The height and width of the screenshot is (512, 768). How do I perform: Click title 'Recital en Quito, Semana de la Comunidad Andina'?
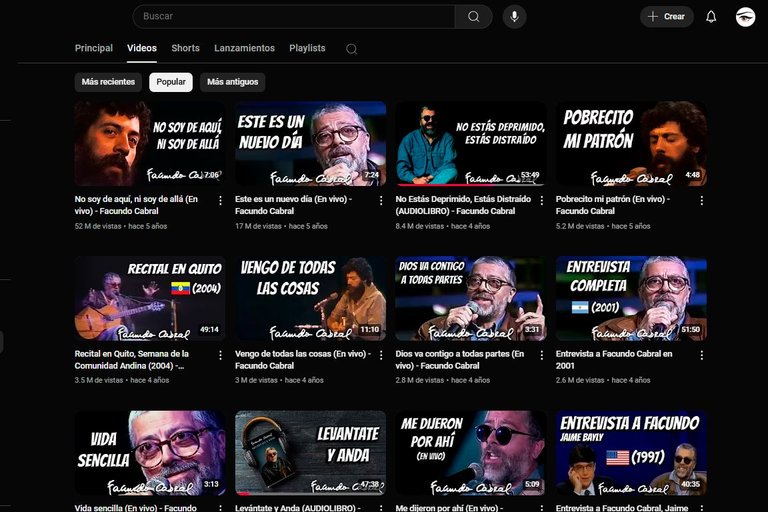click(132, 360)
